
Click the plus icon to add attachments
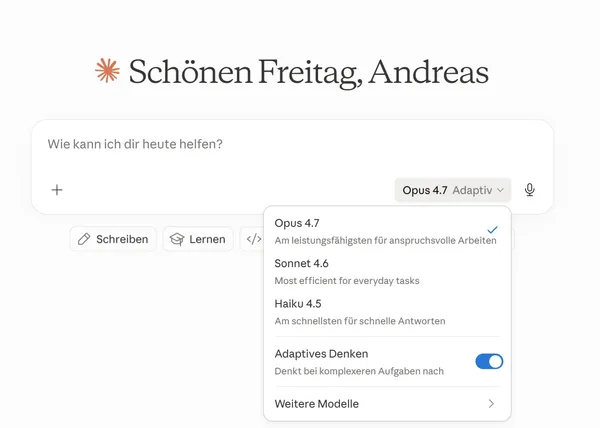point(57,190)
